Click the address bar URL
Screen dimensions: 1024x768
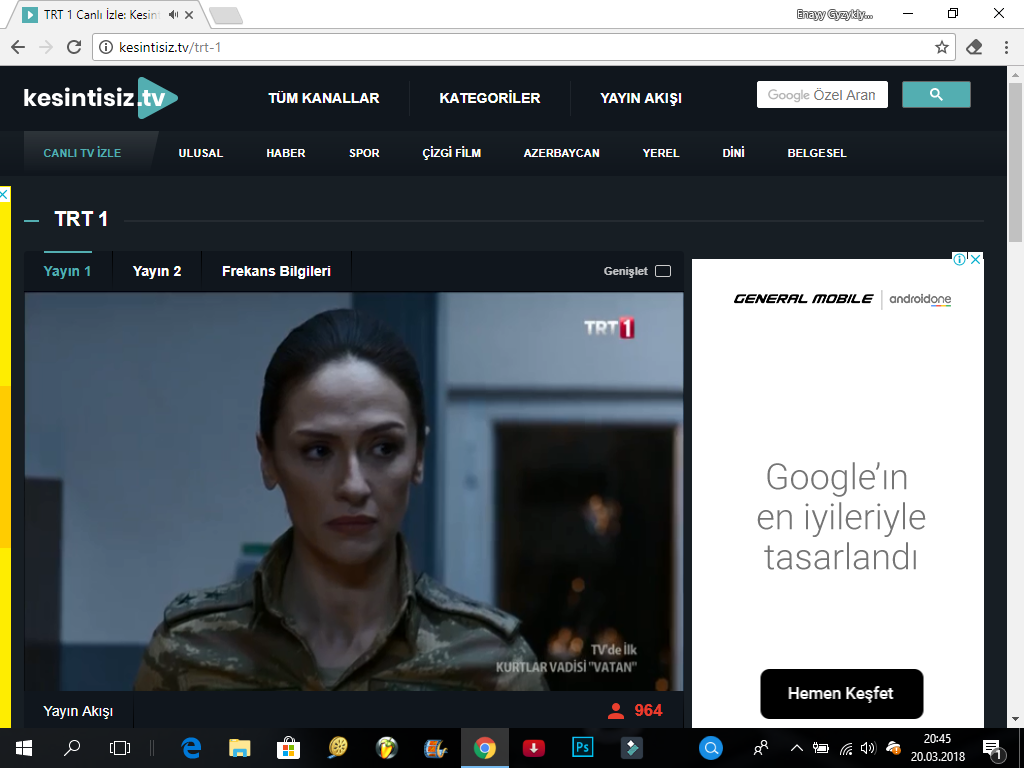click(x=170, y=47)
